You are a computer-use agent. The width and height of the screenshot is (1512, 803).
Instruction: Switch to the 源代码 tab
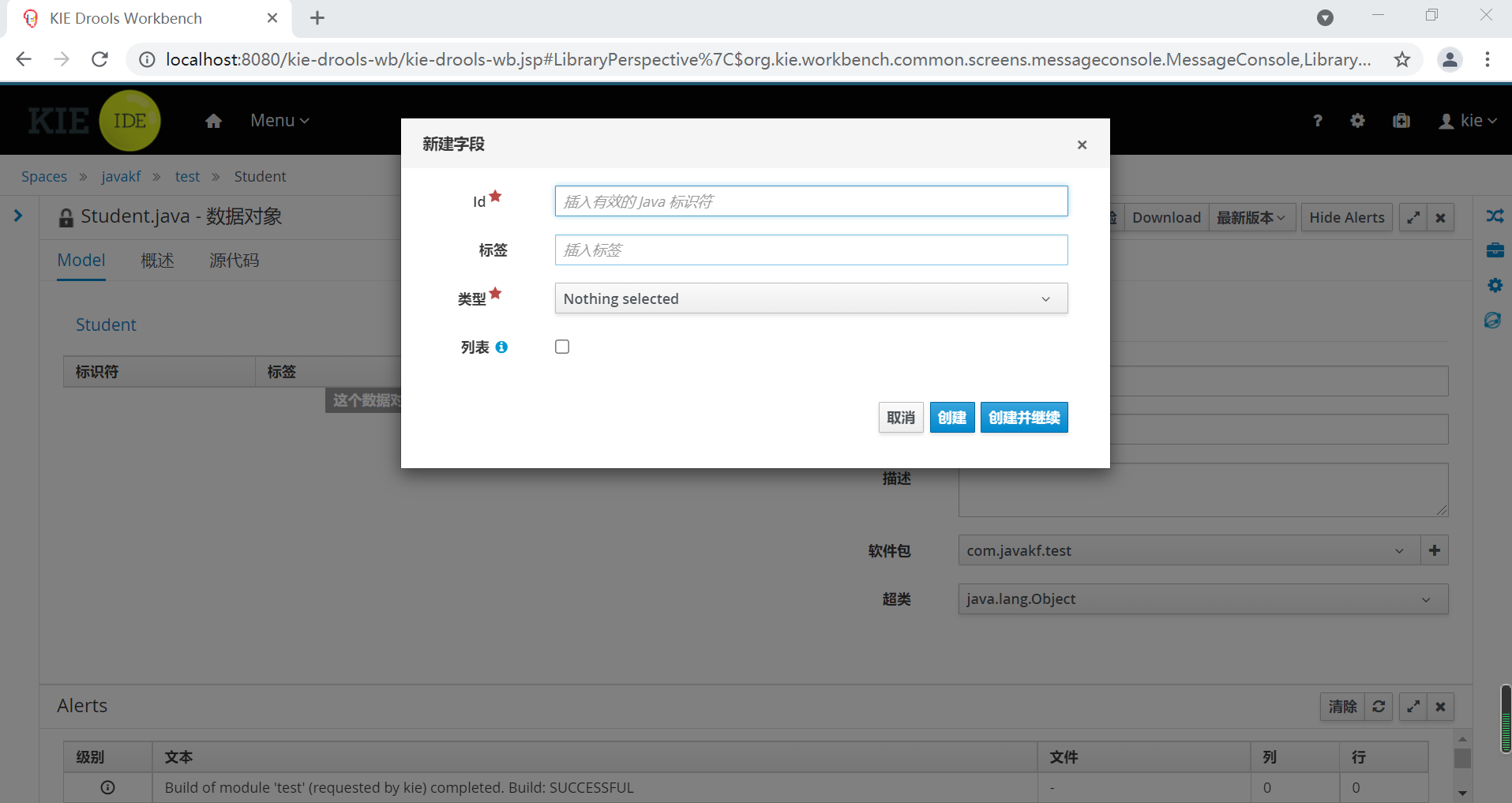pyautogui.click(x=234, y=261)
